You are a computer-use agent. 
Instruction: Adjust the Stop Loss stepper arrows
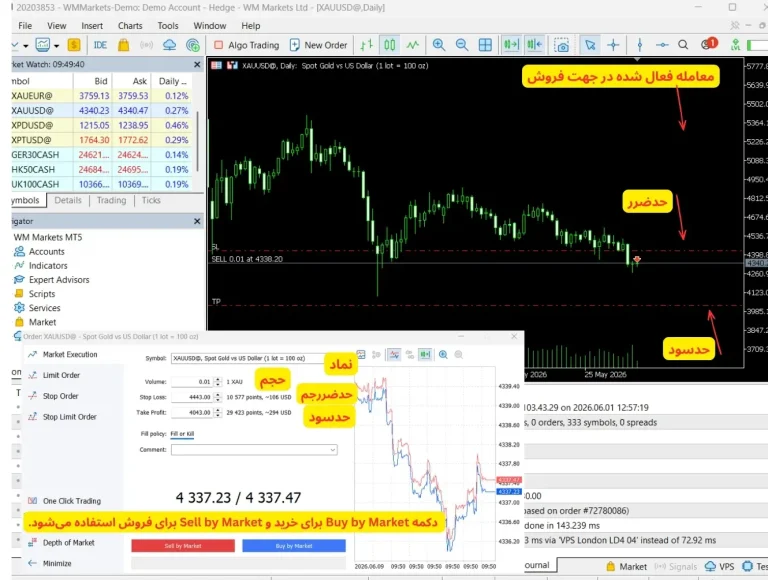(218, 397)
